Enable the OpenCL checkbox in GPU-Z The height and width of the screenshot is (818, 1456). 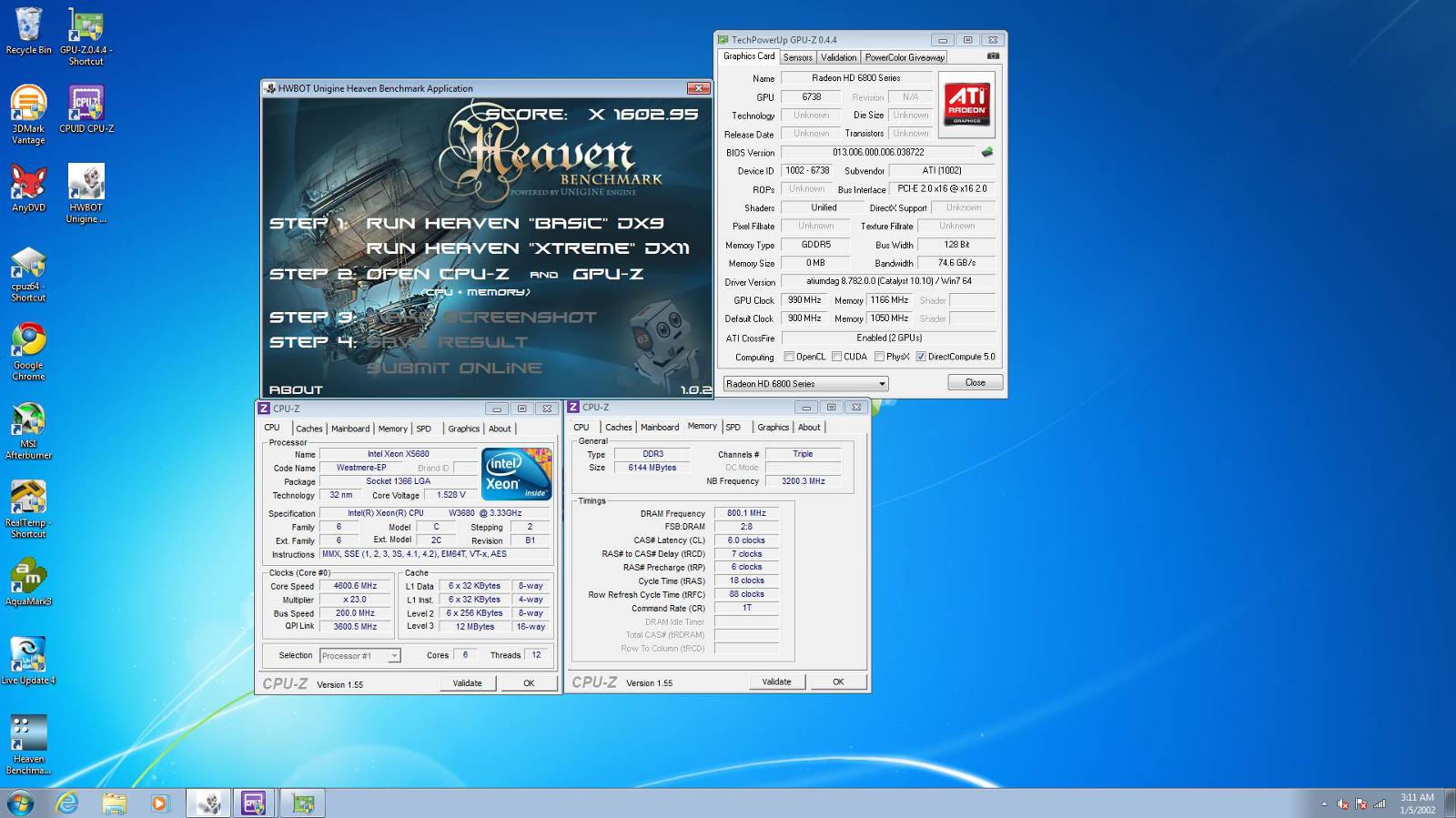click(x=789, y=357)
